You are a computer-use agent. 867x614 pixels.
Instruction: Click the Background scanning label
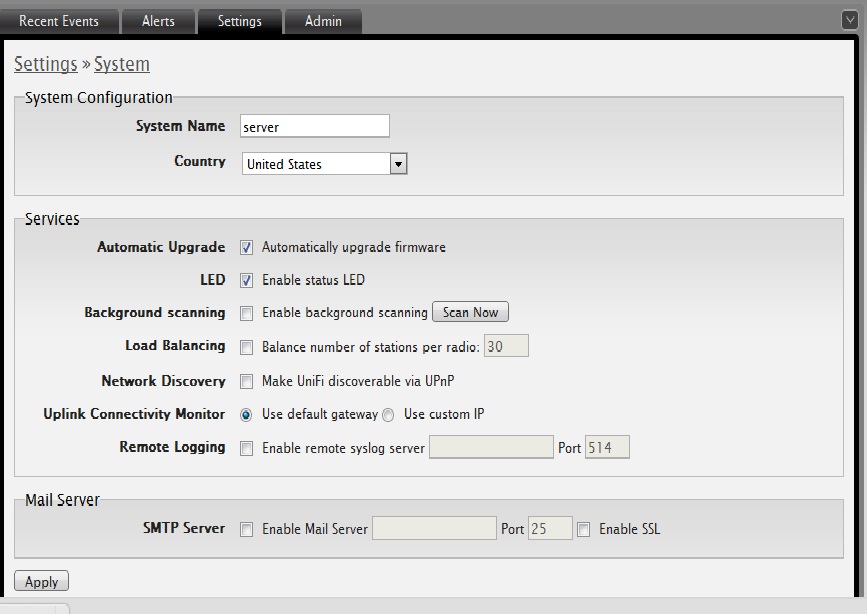(x=155, y=313)
